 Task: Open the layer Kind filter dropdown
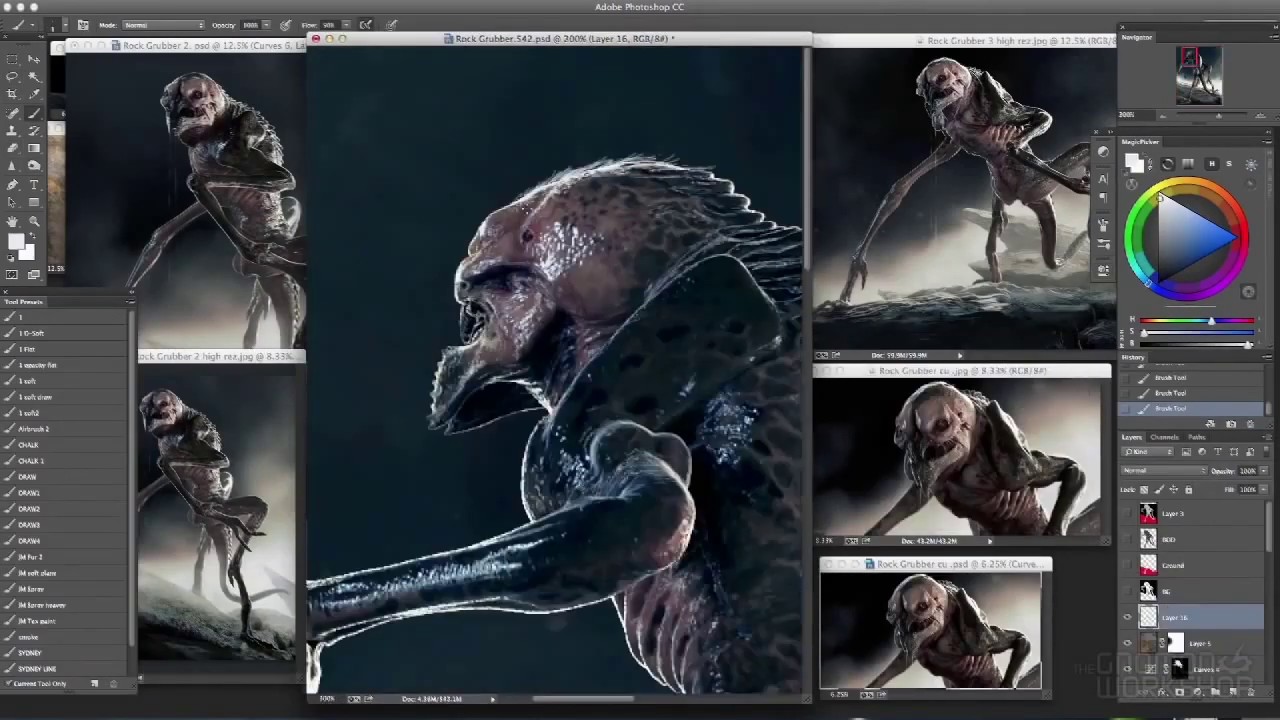tap(1147, 452)
